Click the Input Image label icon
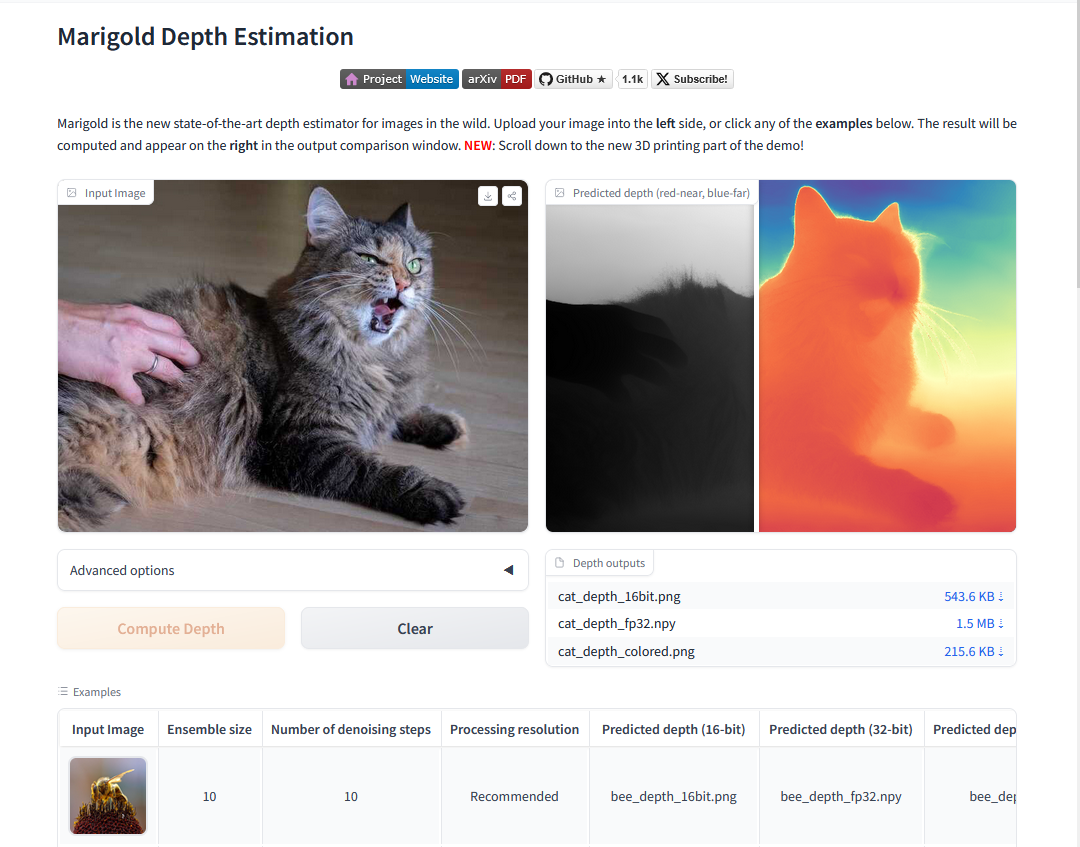Image resolution: width=1080 pixels, height=847 pixels. 72,193
